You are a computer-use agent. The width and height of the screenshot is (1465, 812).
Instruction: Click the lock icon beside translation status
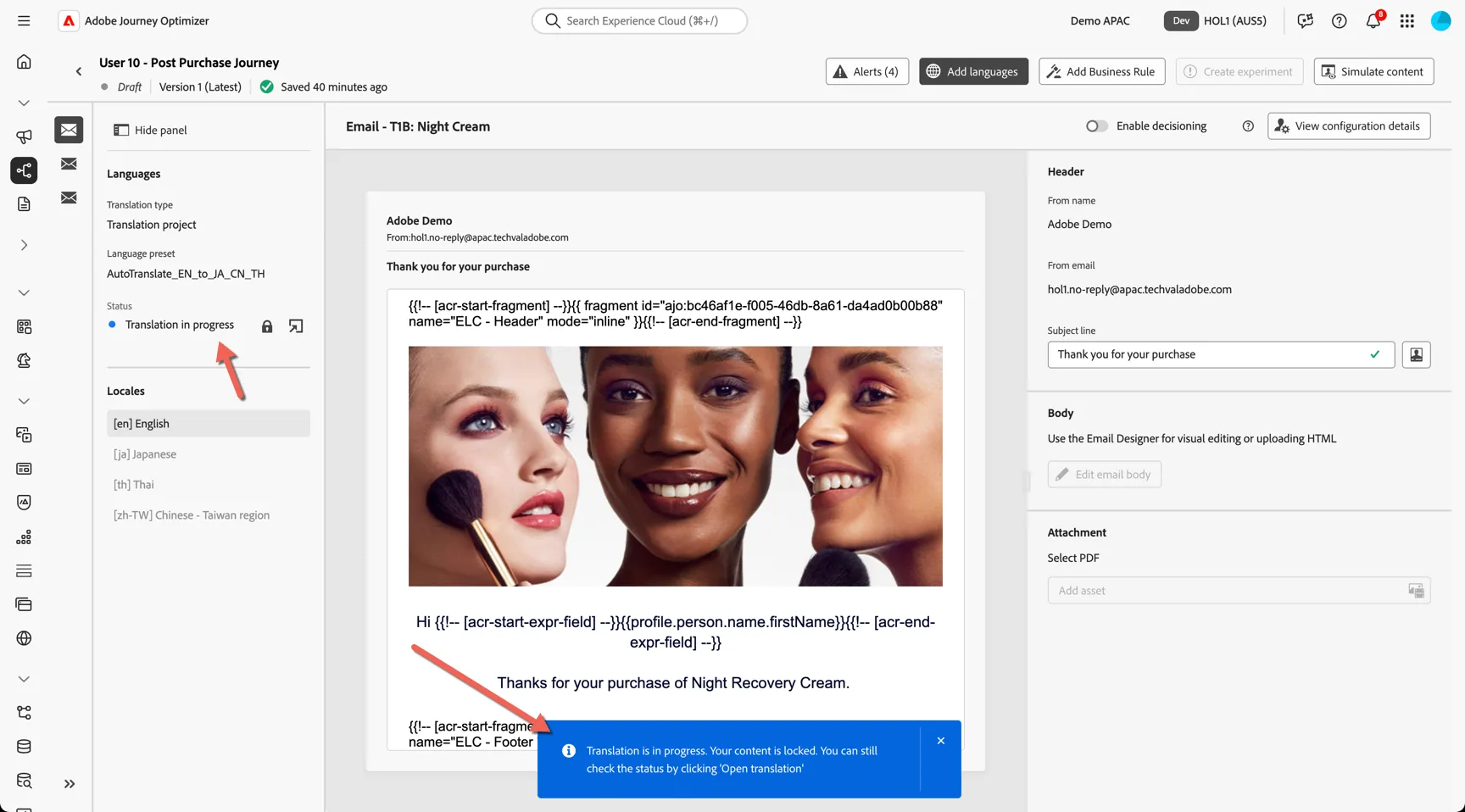267,326
